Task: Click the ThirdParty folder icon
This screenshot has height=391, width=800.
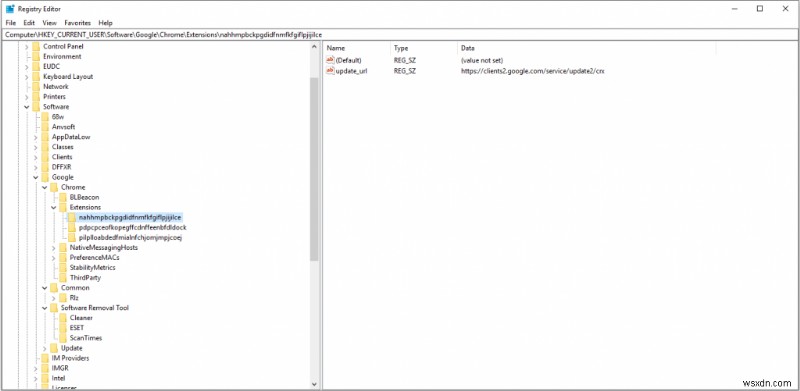Action: (x=63, y=278)
